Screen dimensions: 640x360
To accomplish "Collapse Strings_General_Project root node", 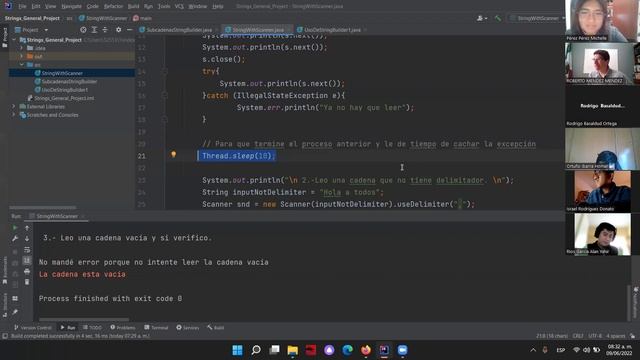I will pyautogui.click(x=14, y=40).
